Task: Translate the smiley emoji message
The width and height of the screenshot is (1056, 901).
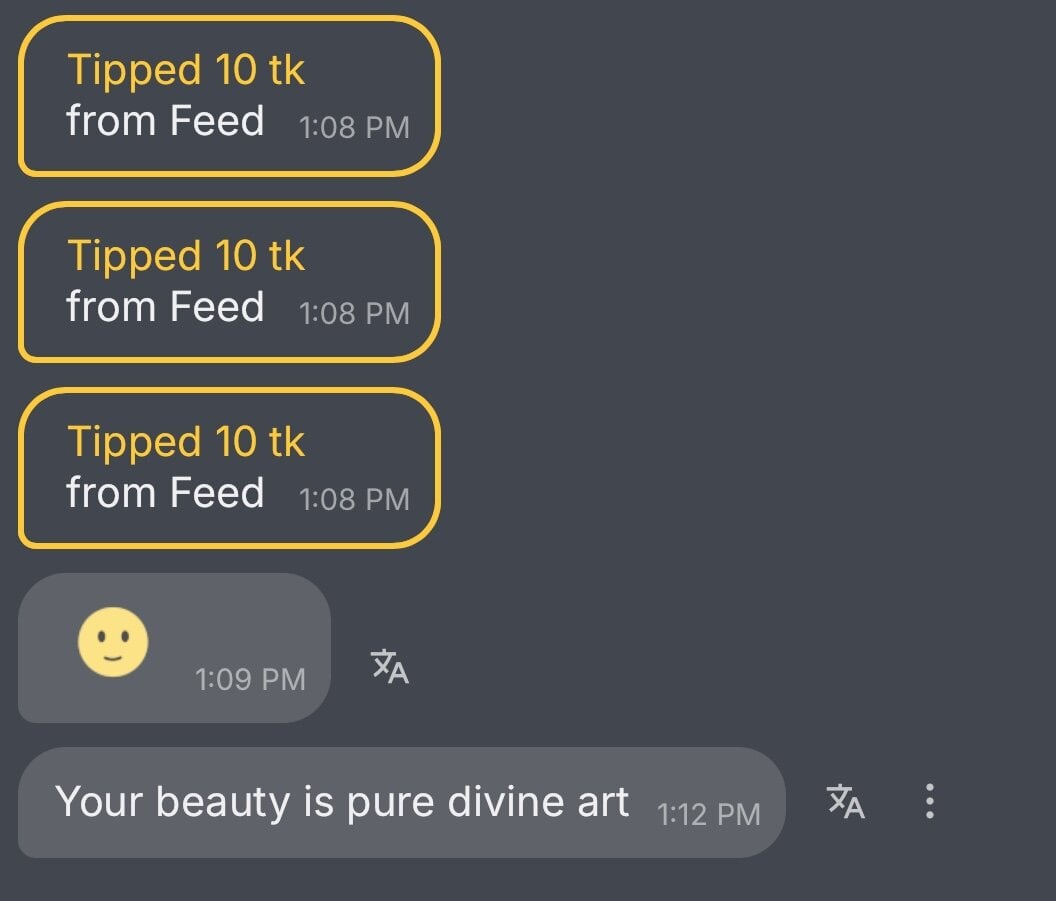Action: point(390,666)
